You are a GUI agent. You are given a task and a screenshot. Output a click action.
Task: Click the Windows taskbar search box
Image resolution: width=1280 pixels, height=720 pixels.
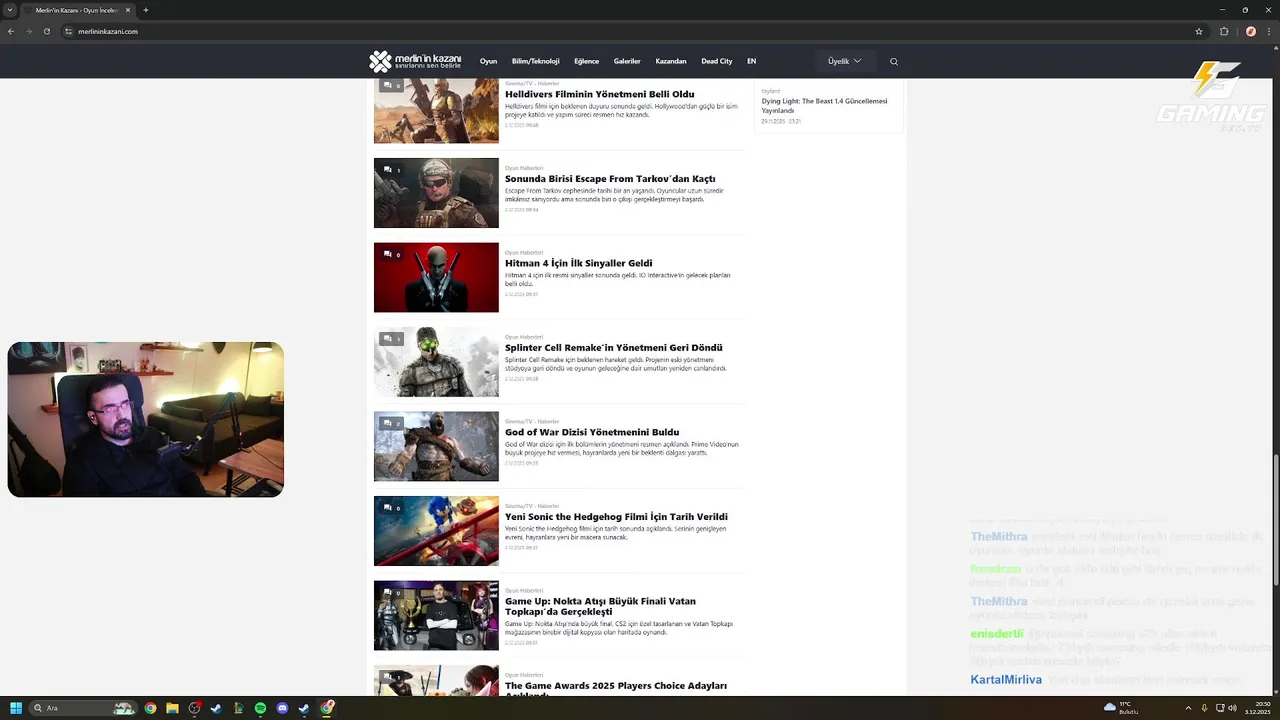(x=84, y=708)
